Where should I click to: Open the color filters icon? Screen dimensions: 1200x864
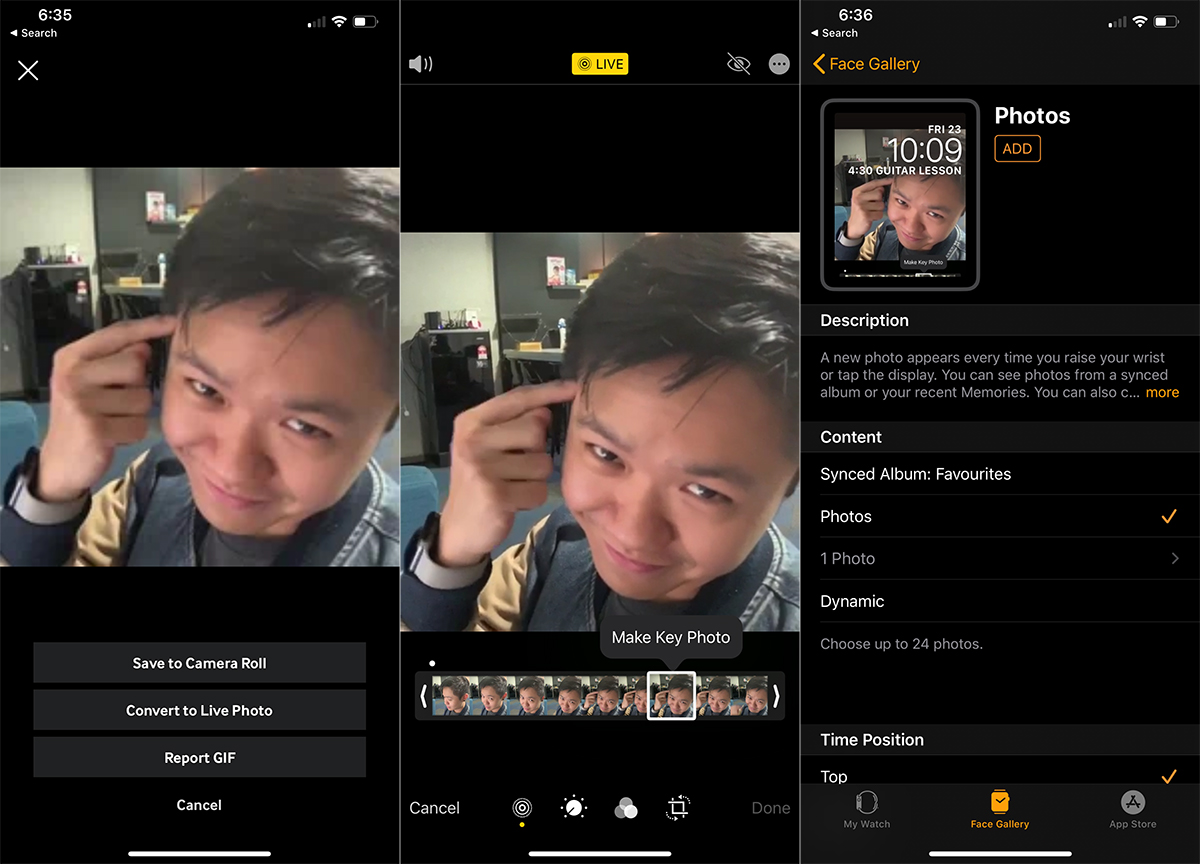pyautogui.click(x=626, y=808)
